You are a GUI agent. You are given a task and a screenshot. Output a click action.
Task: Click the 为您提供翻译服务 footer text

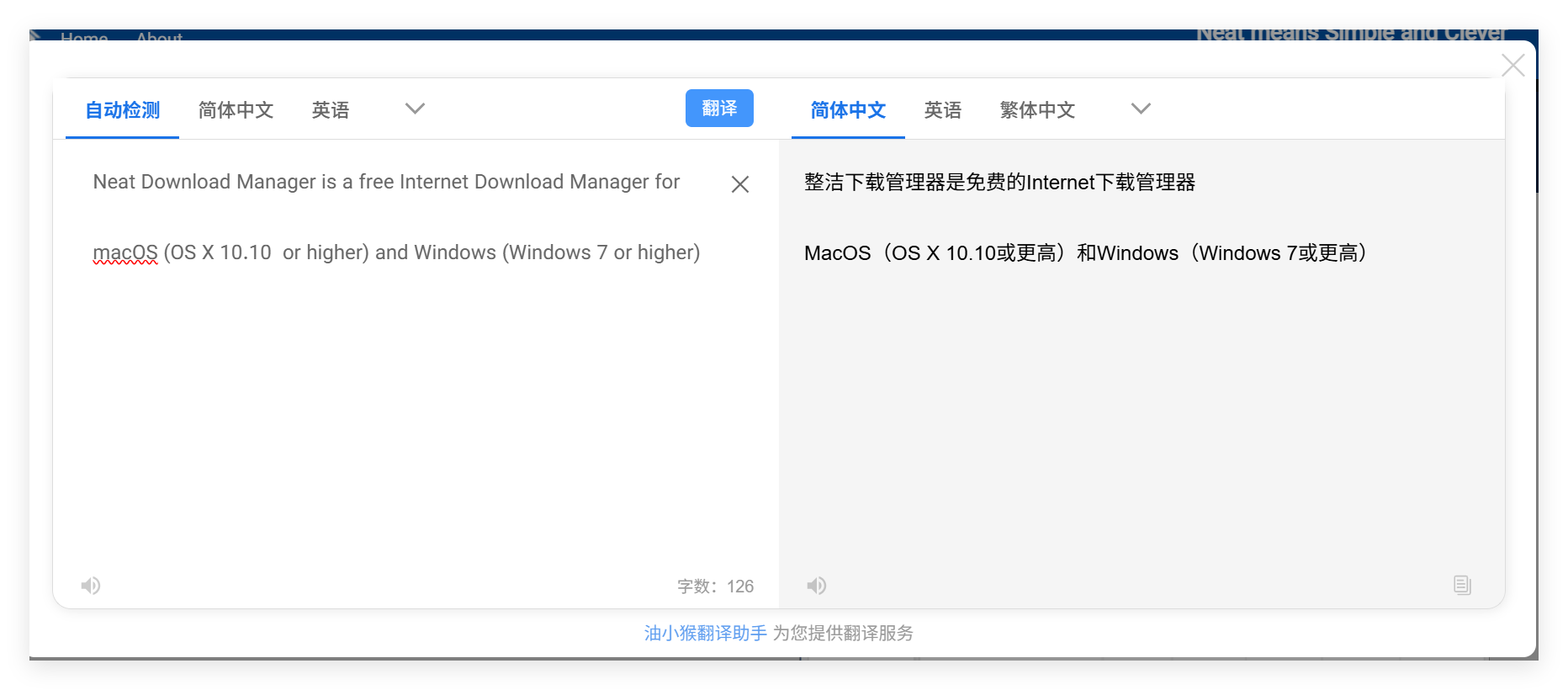[x=843, y=633]
